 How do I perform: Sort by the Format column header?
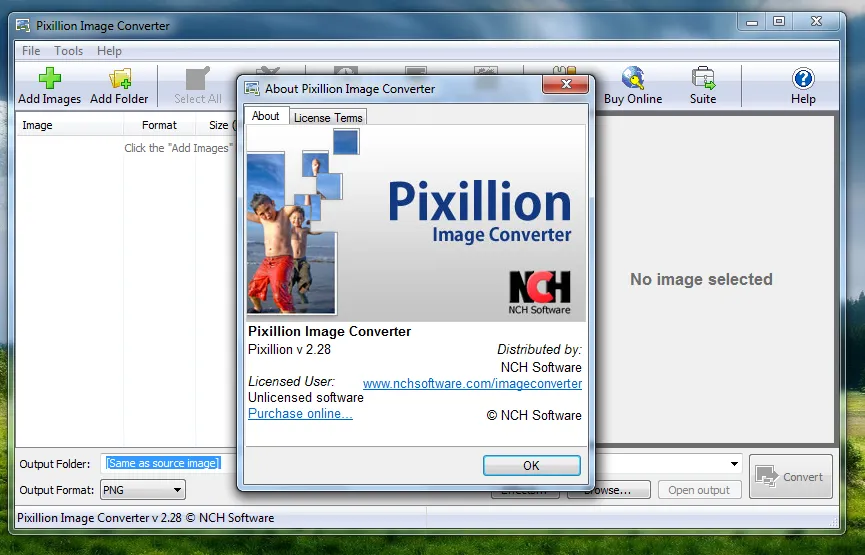point(159,125)
